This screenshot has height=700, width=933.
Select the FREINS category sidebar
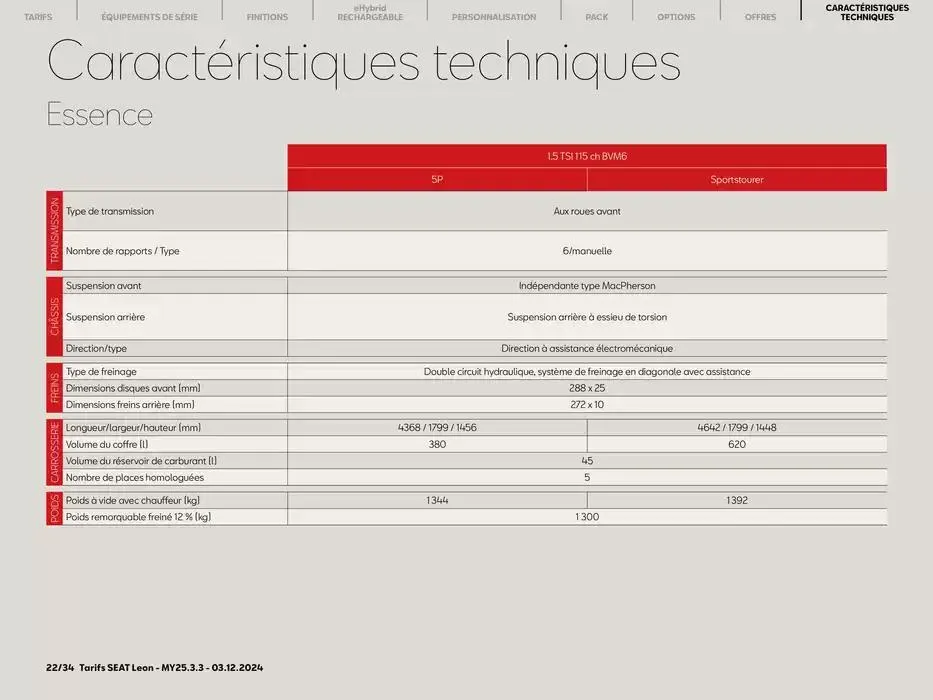pyautogui.click(x=54, y=388)
